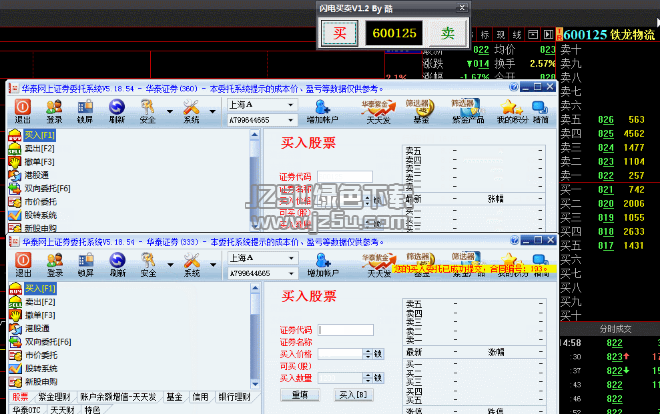Viewport: 660px width, 414px height.
Task: Click 锁屏 icon in the (333) window
Action: (86, 264)
